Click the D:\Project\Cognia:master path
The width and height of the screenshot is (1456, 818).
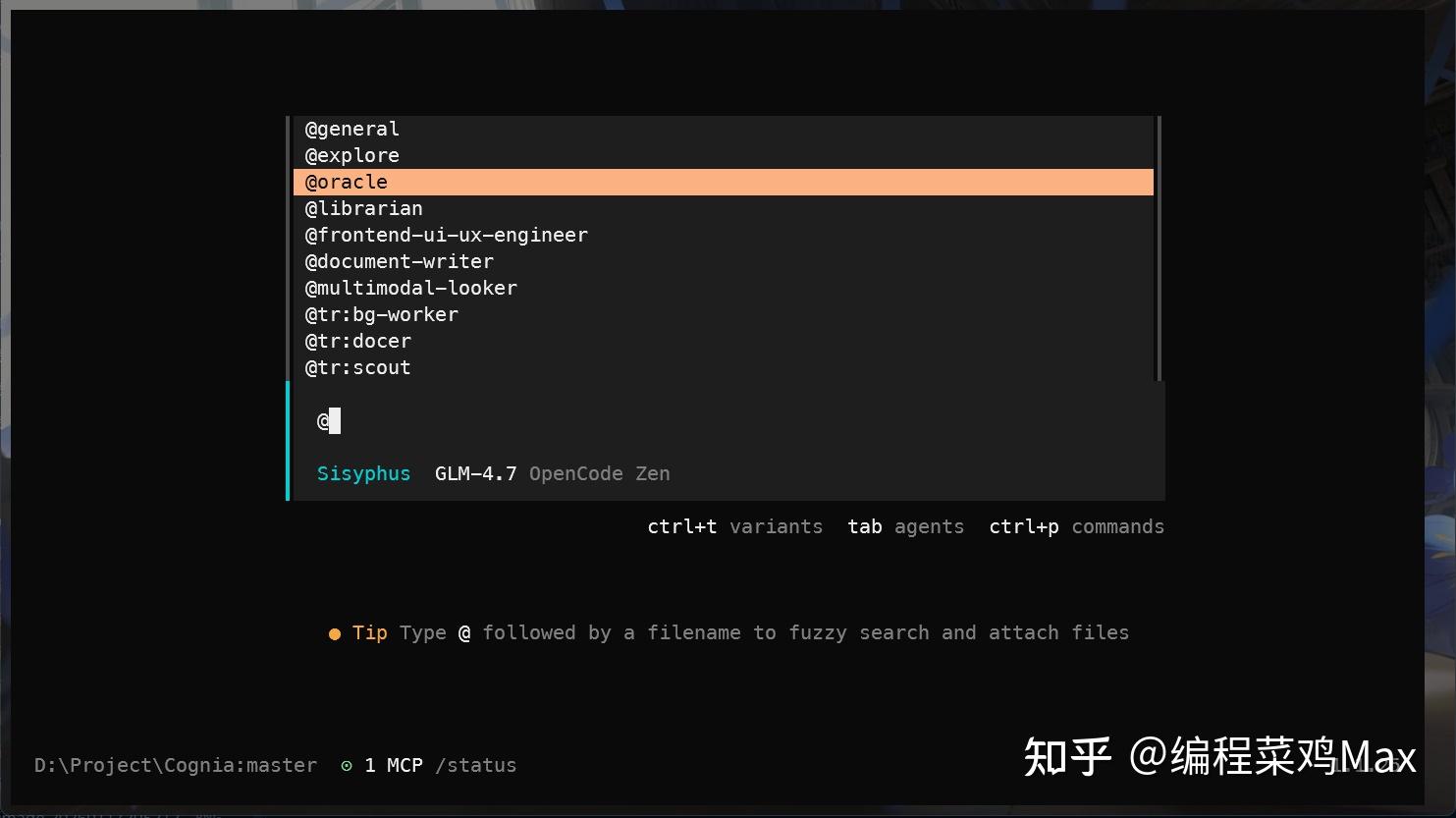pos(176,765)
